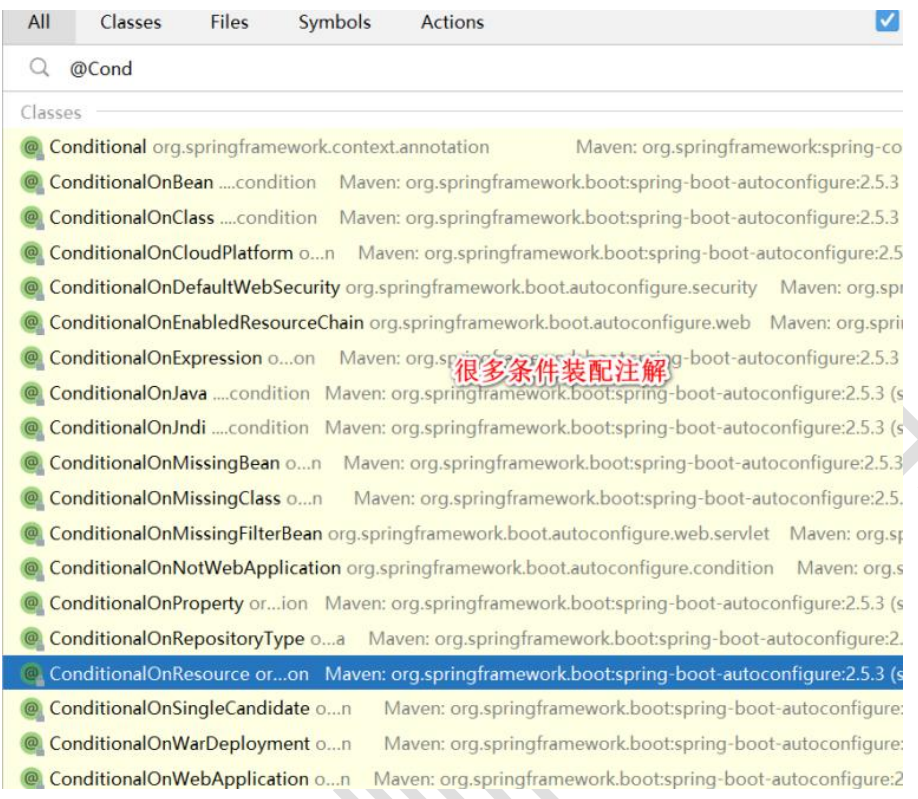Pick the ConditionalOnMissingClass result
The height and width of the screenshot is (799, 918).
[x=453, y=498]
